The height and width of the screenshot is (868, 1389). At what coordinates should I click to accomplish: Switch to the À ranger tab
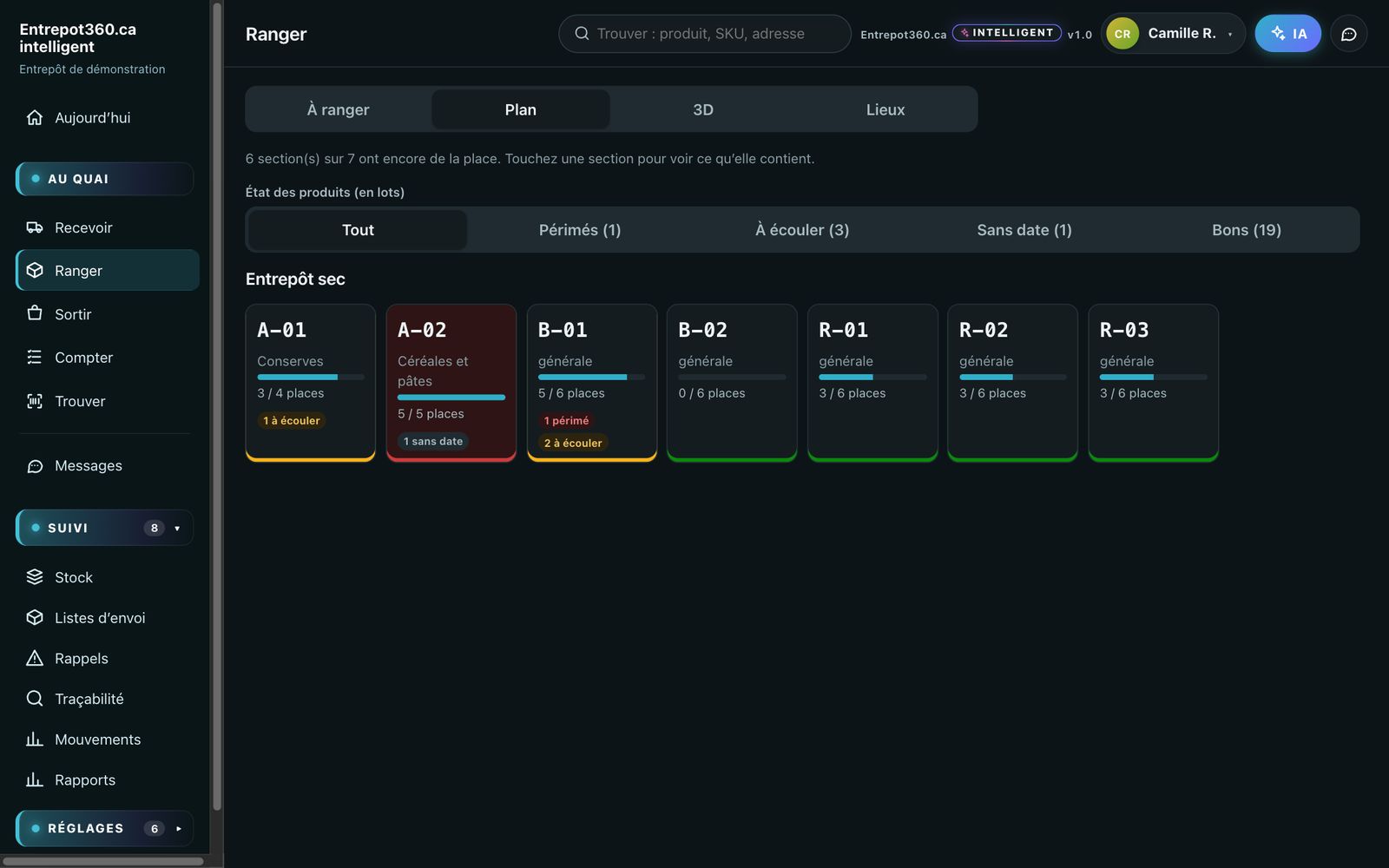point(339,109)
